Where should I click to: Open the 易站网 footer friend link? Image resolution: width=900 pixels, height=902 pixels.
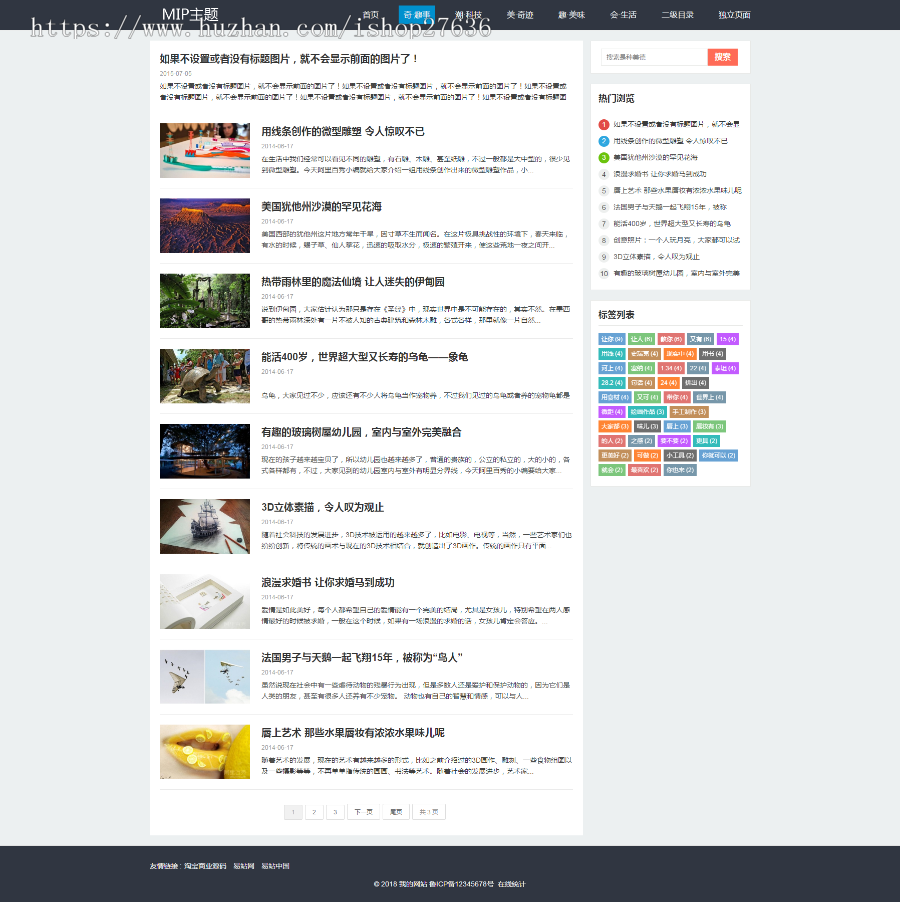click(x=244, y=866)
